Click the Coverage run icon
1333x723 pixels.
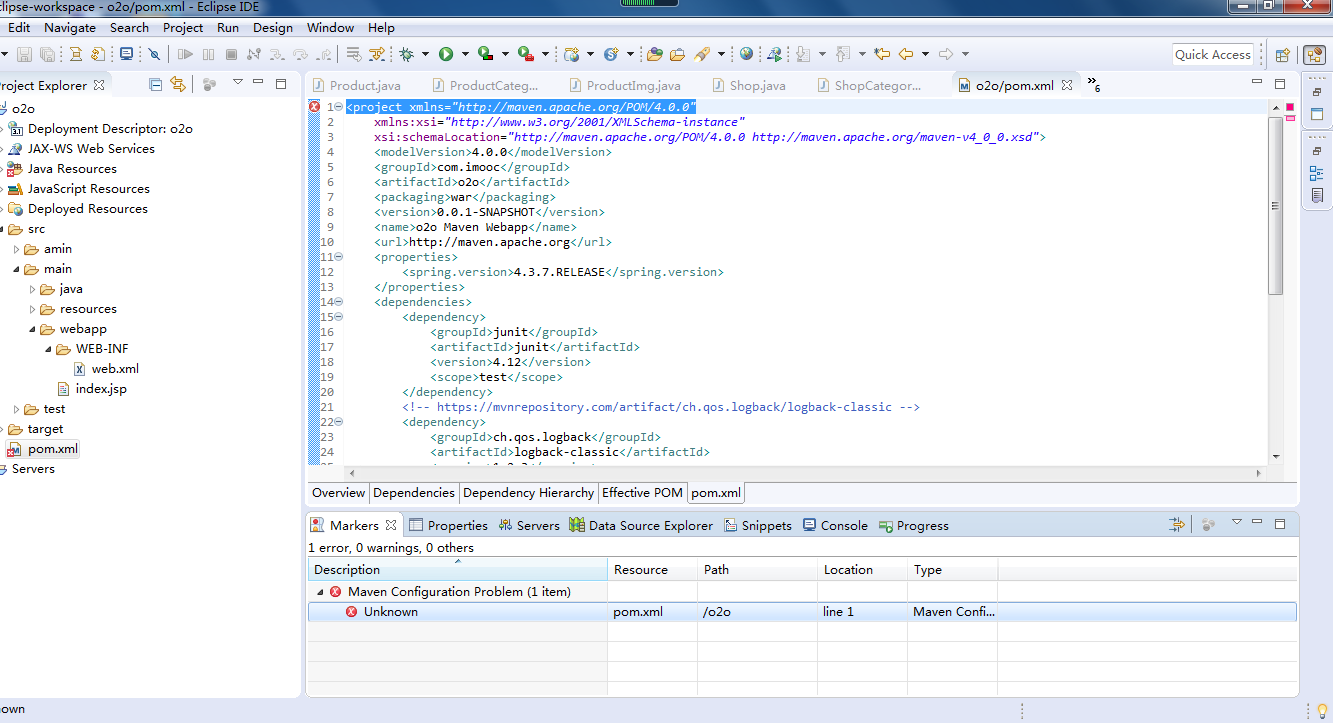pyautogui.click(x=485, y=54)
